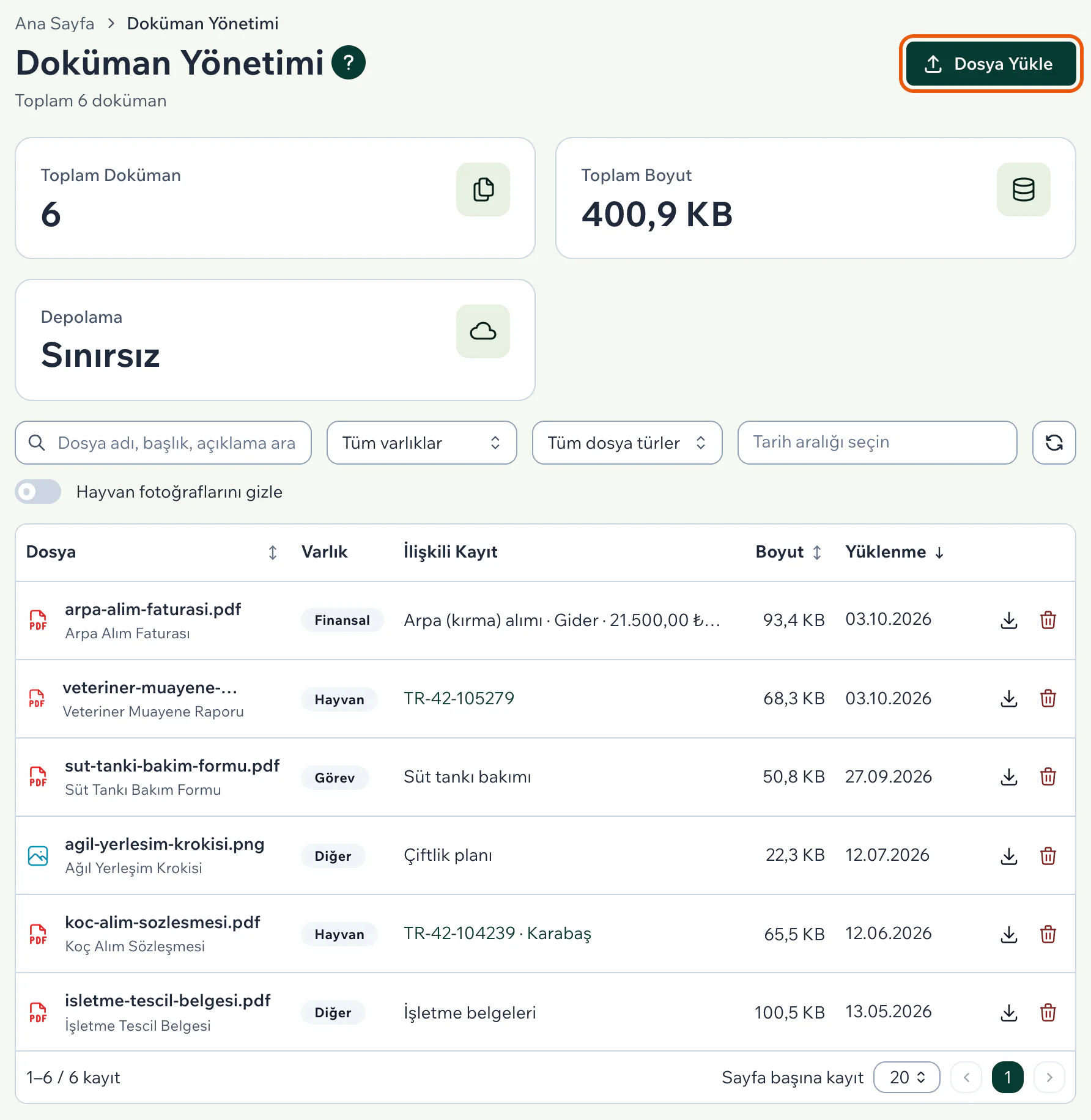Screen dimensions: 1091x1120
Task: Delete koc-alim-sozlesmesi.pdf
Action: (1048, 934)
